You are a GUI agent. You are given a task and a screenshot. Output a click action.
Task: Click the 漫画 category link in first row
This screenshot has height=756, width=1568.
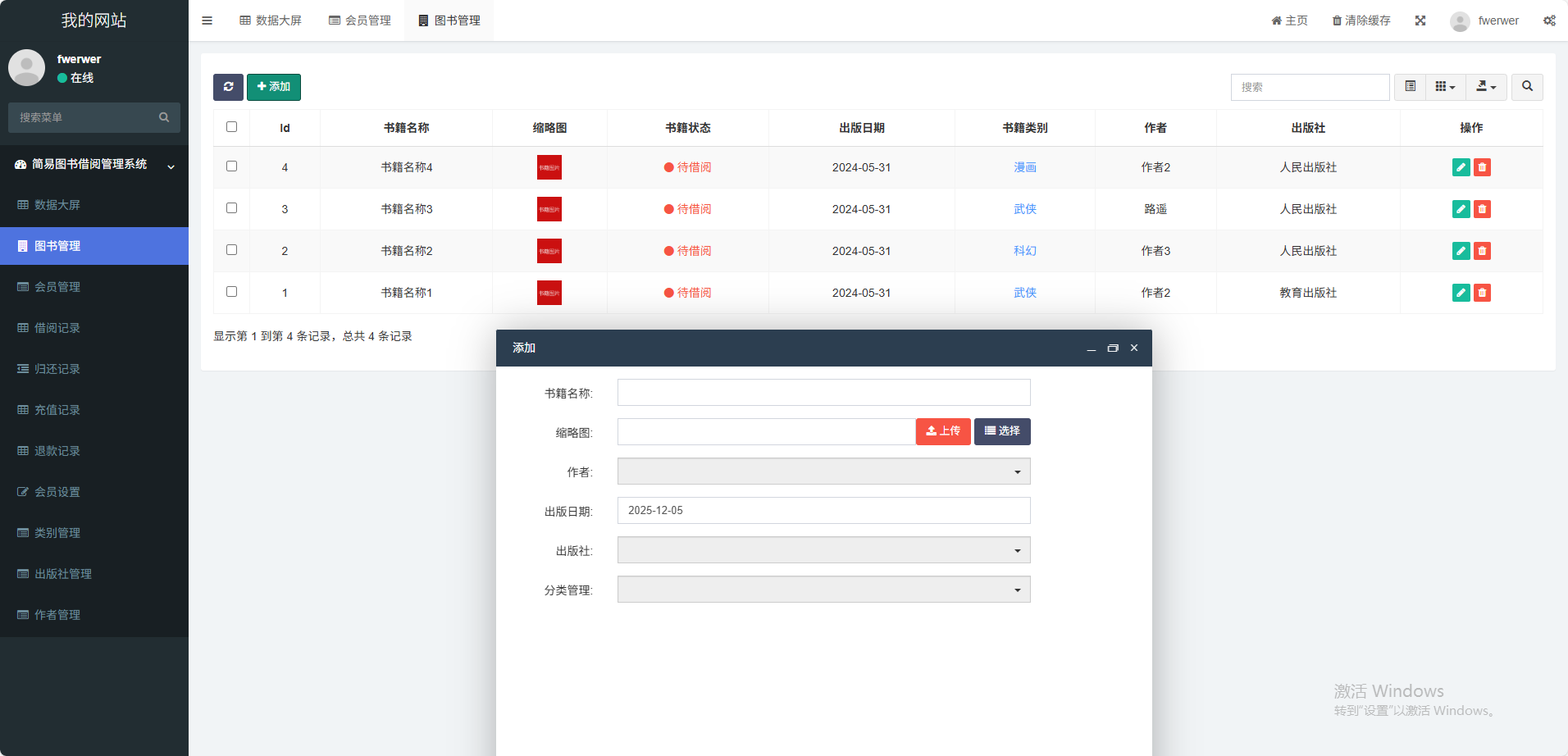coord(1025,167)
